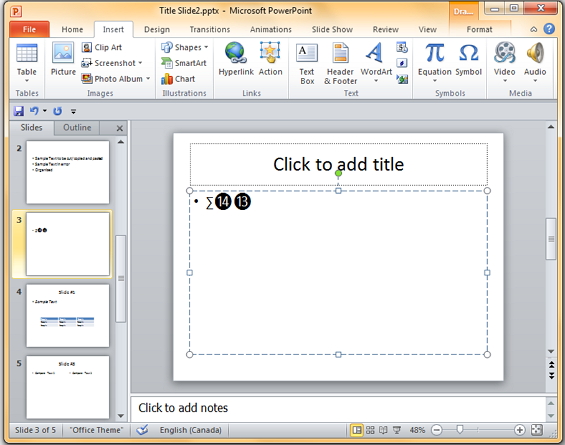Switch to Normal view
This screenshot has width=565, height=445.
point(357,430)
